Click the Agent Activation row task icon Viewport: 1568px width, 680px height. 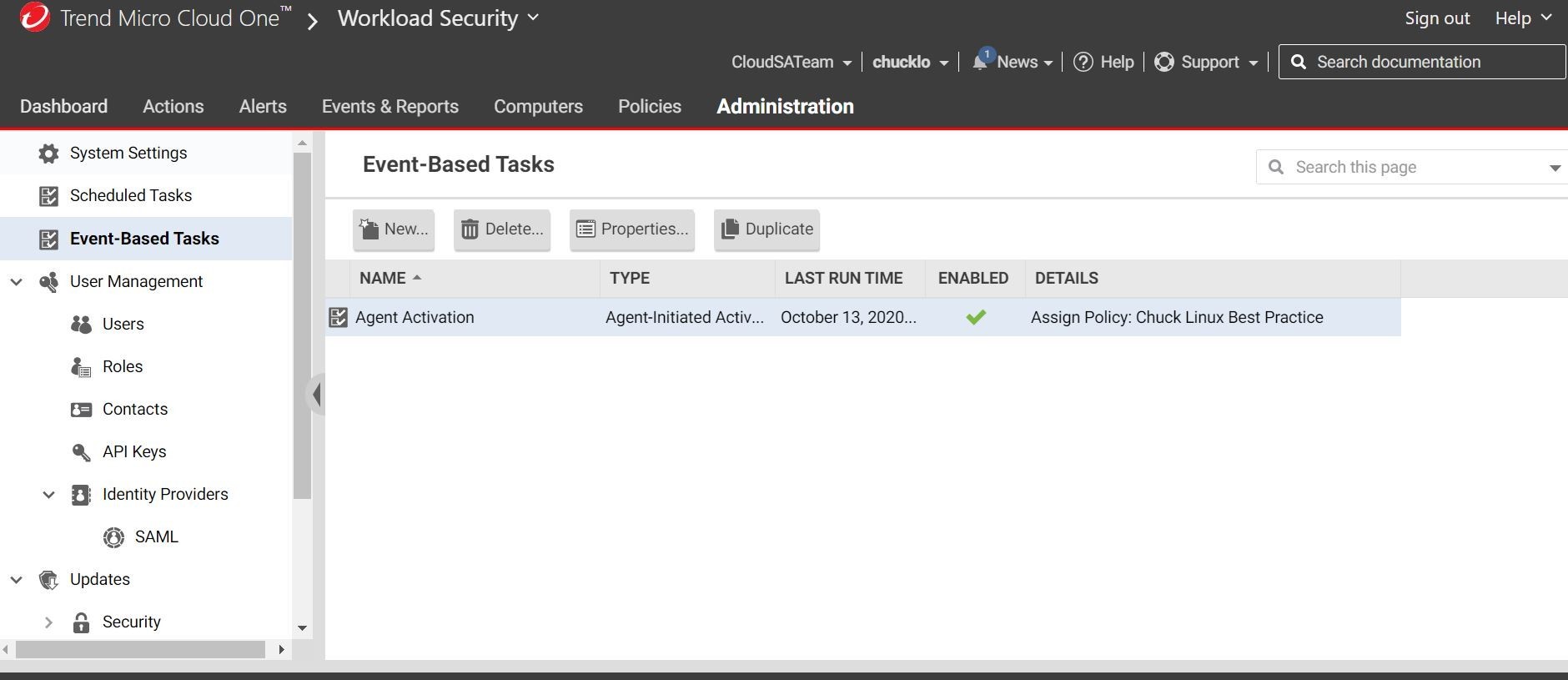pyautogui.click(x=338, y=317)
